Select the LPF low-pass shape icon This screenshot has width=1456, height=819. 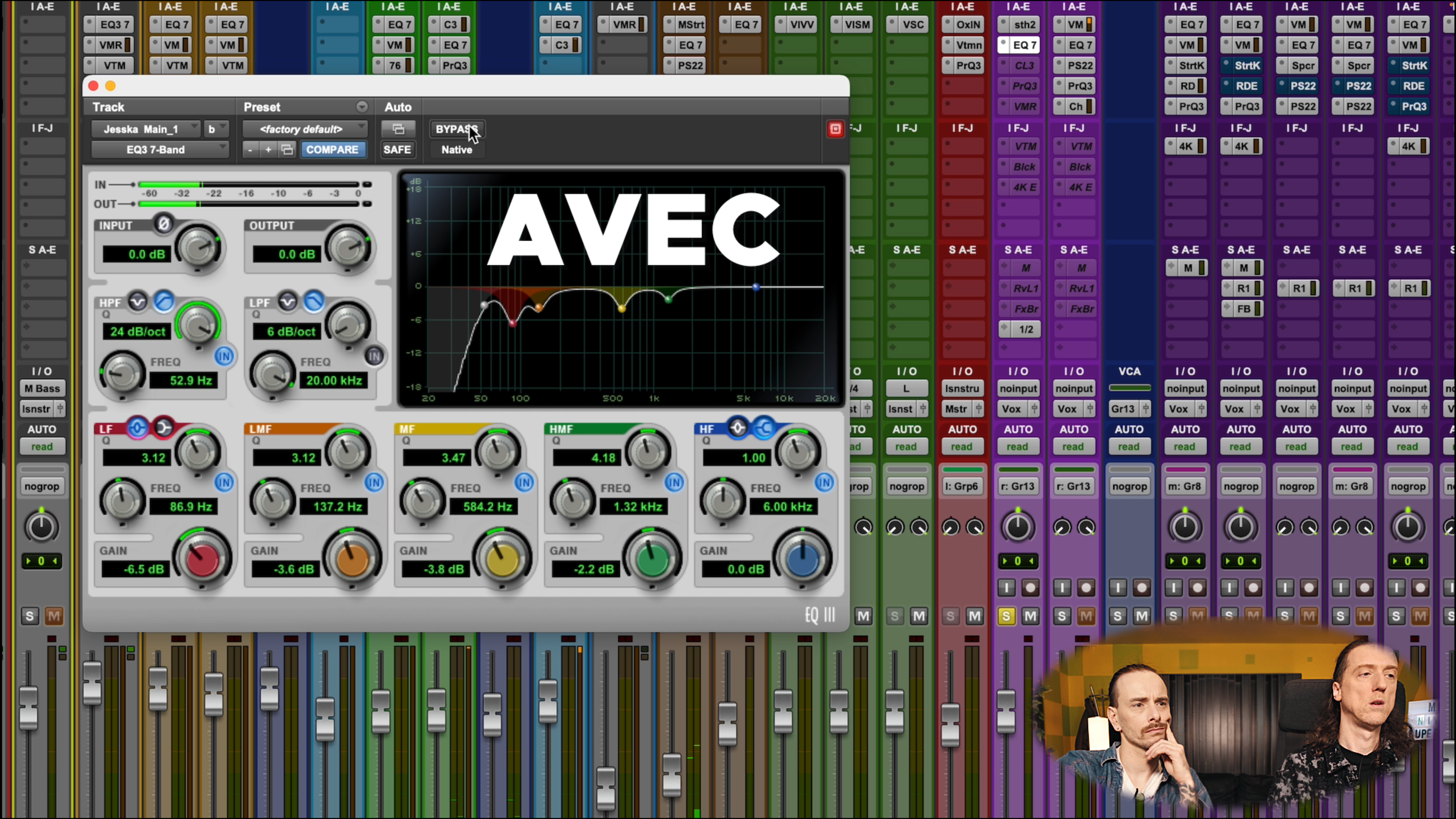pyautogui.click(x=314, y=302)
